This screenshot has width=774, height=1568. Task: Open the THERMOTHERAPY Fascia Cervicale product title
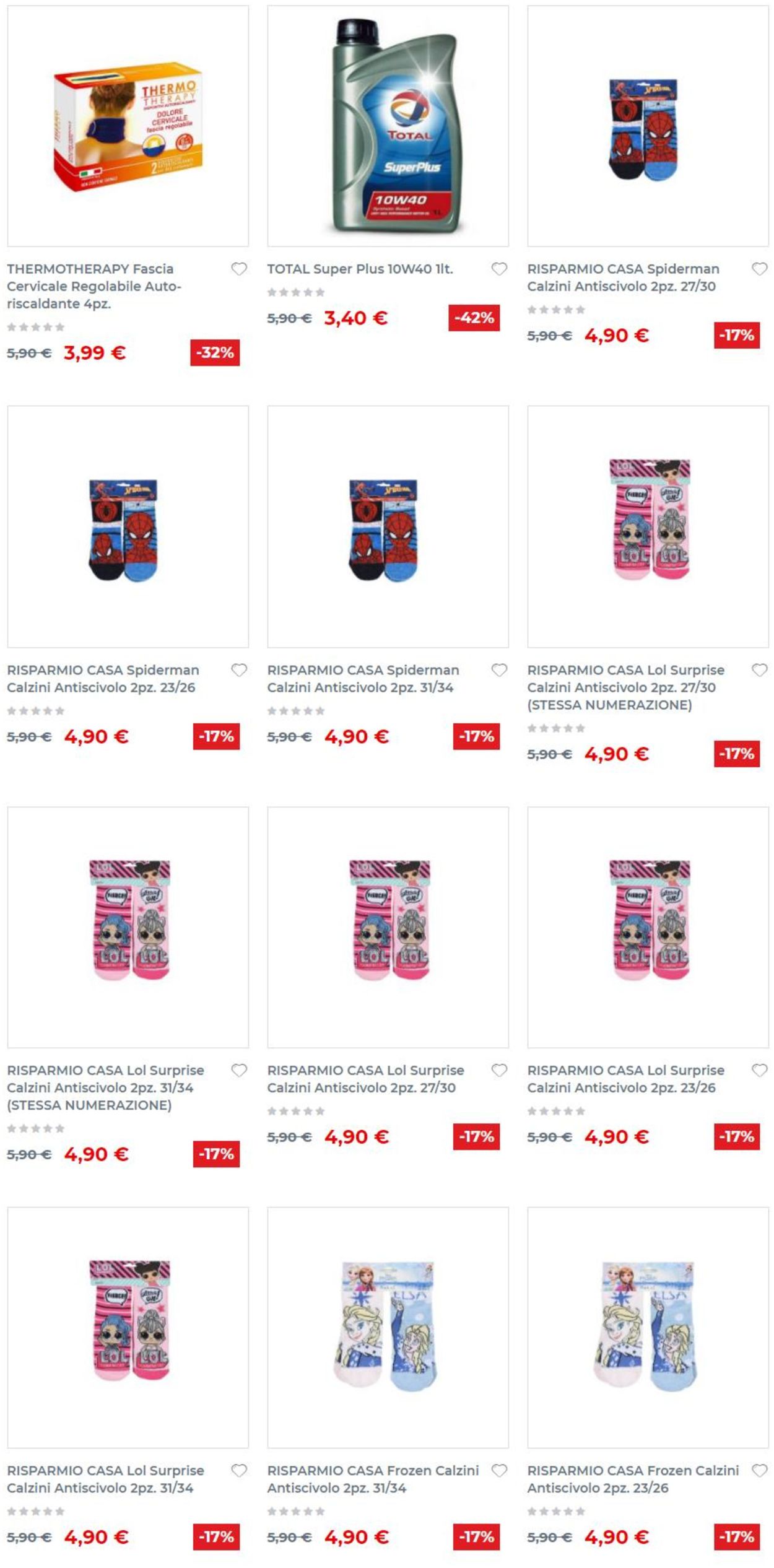[x=94, y=286]
